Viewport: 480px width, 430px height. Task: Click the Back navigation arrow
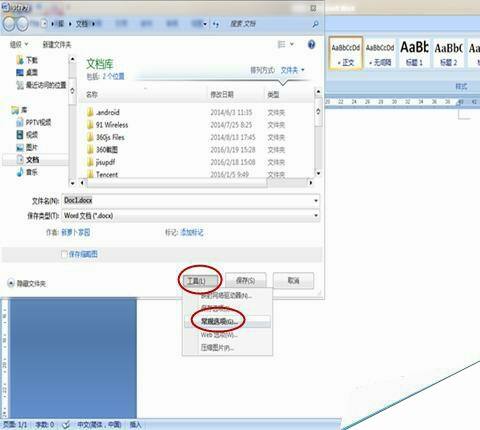point(9,24)
